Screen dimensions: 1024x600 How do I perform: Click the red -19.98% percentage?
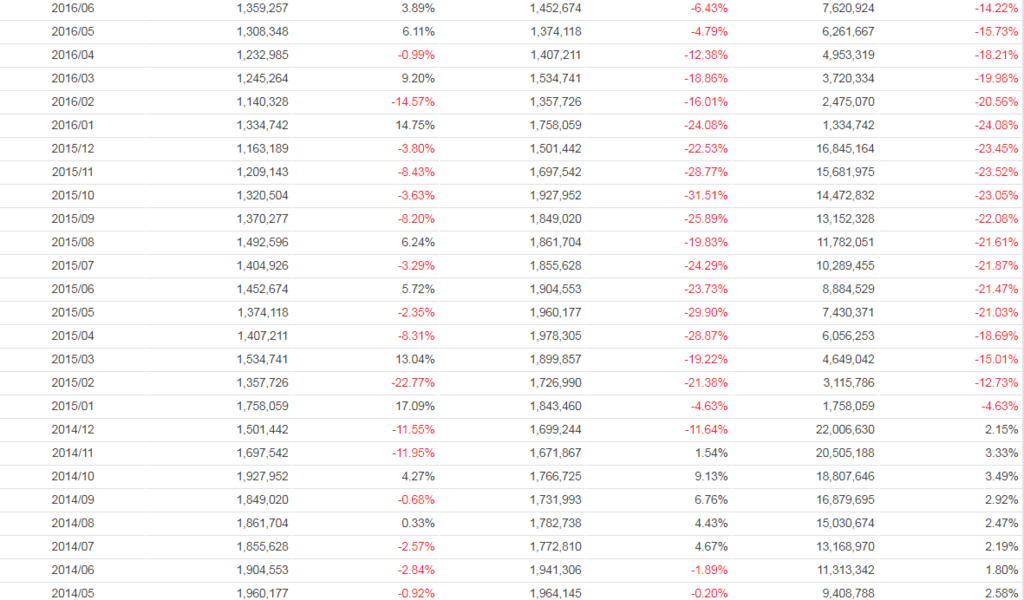point(999,78)
